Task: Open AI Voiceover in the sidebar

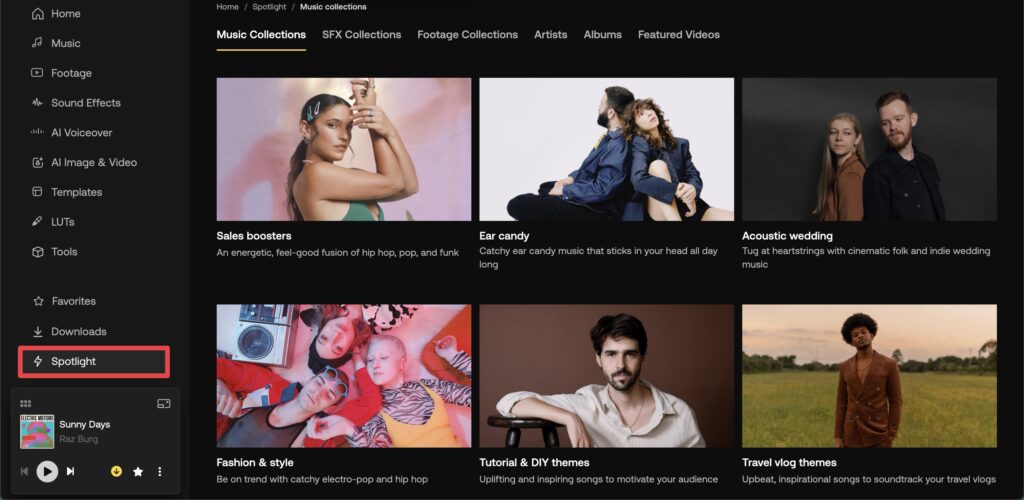Action: point(72,133)
